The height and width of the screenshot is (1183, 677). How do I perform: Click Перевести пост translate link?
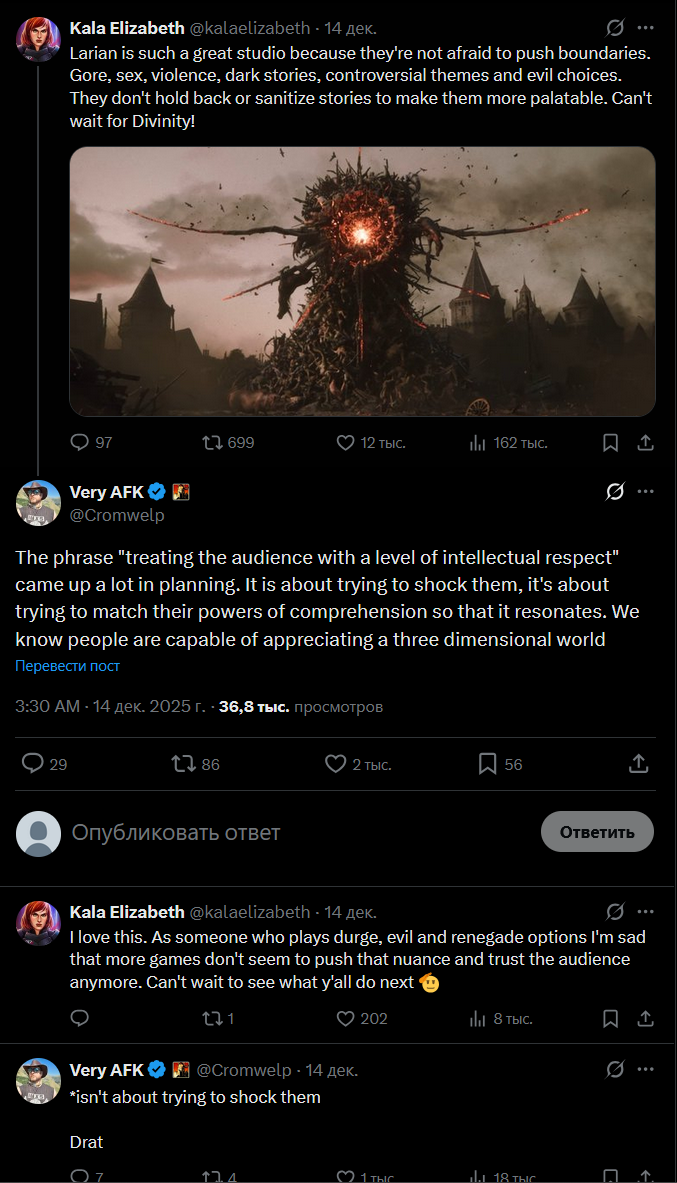68,666
